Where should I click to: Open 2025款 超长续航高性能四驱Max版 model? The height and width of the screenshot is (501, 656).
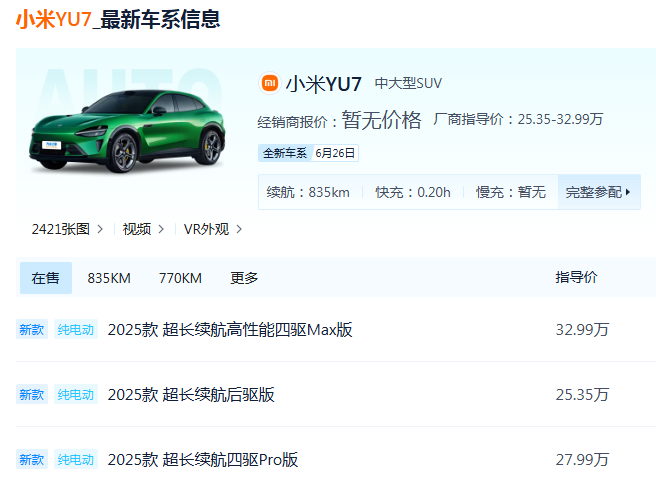[230, 330]
